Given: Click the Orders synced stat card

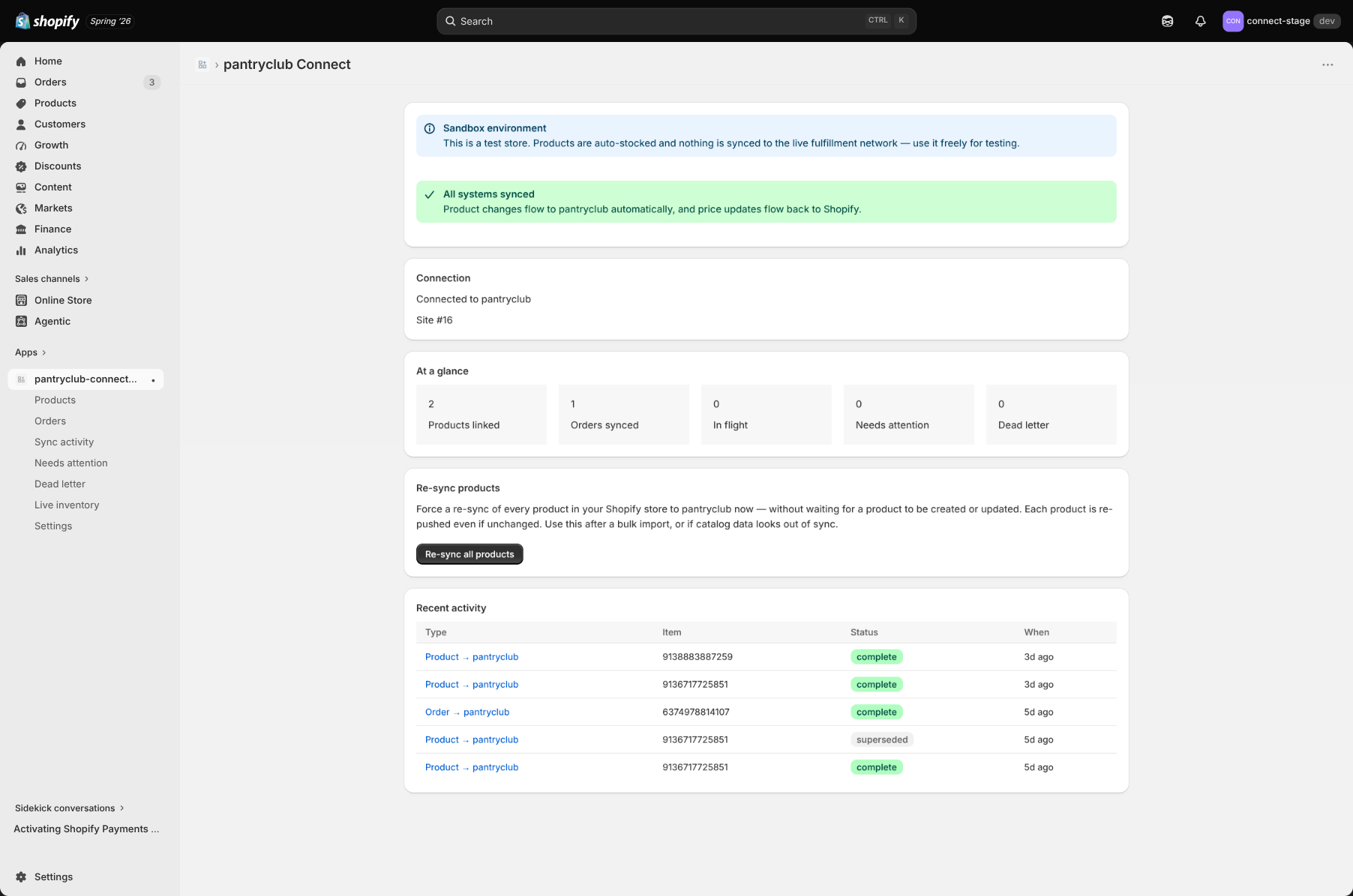Looking at the screenshot, I should pyautogui.click(x=624, y=415).
